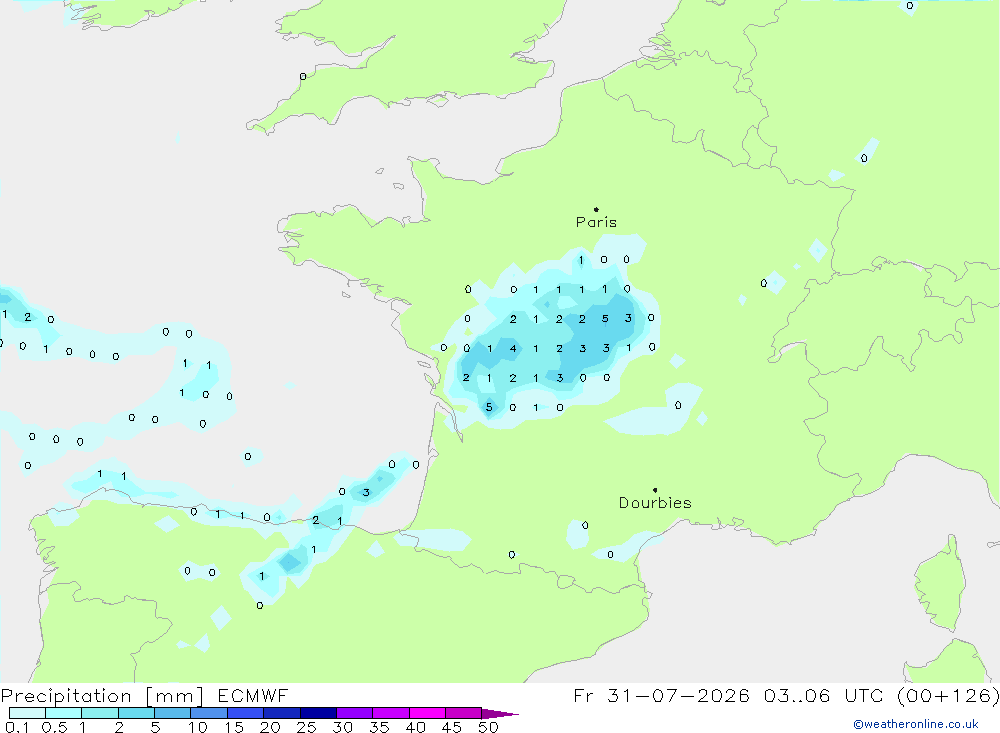The width and height of the screenshot is (1000, 733).
Task: Click the '0.1' legend scale label
Action: pos(17,727)
